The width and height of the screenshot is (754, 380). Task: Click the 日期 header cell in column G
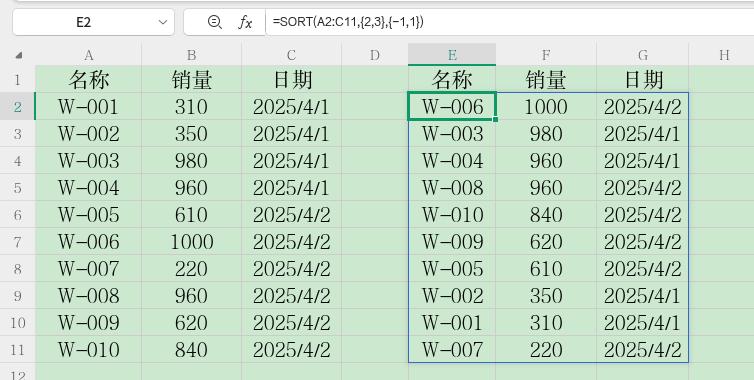pos(642,79)
